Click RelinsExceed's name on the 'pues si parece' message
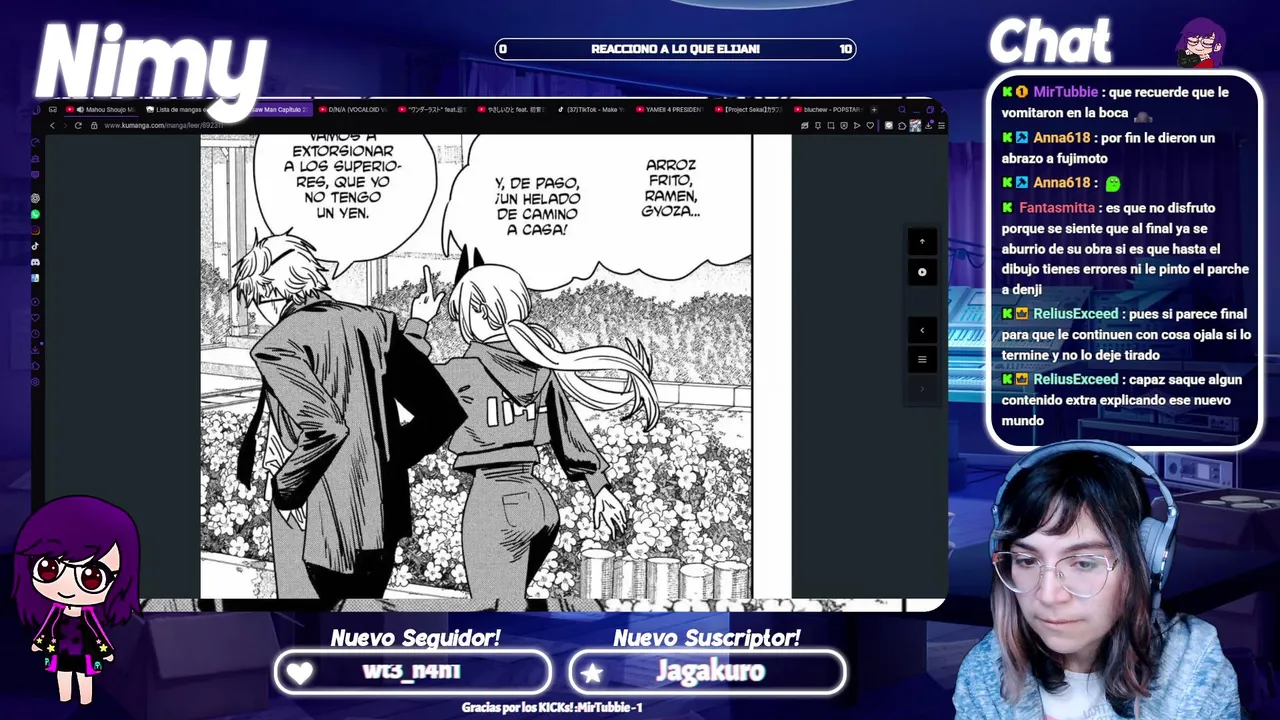 point(1075,314)
